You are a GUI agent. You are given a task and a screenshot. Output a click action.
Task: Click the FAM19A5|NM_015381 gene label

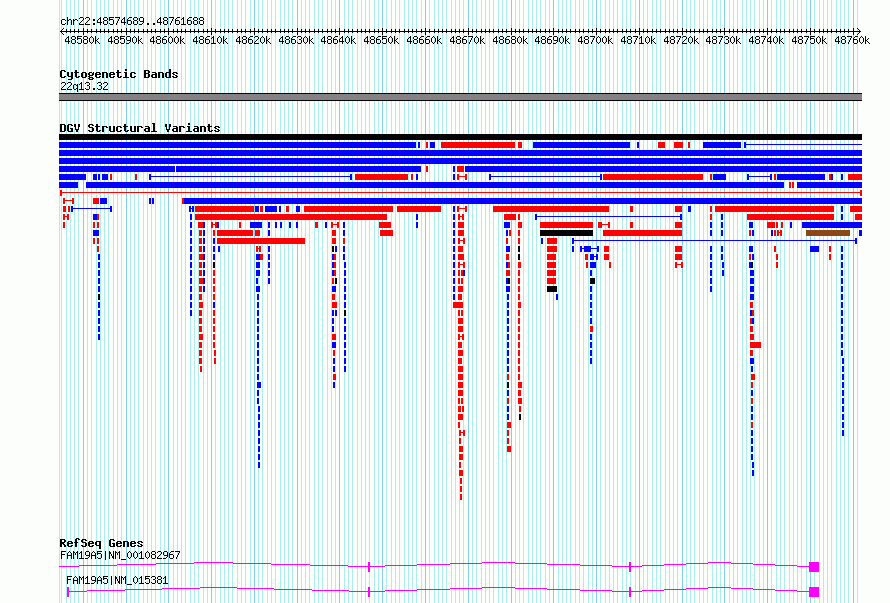117,580
